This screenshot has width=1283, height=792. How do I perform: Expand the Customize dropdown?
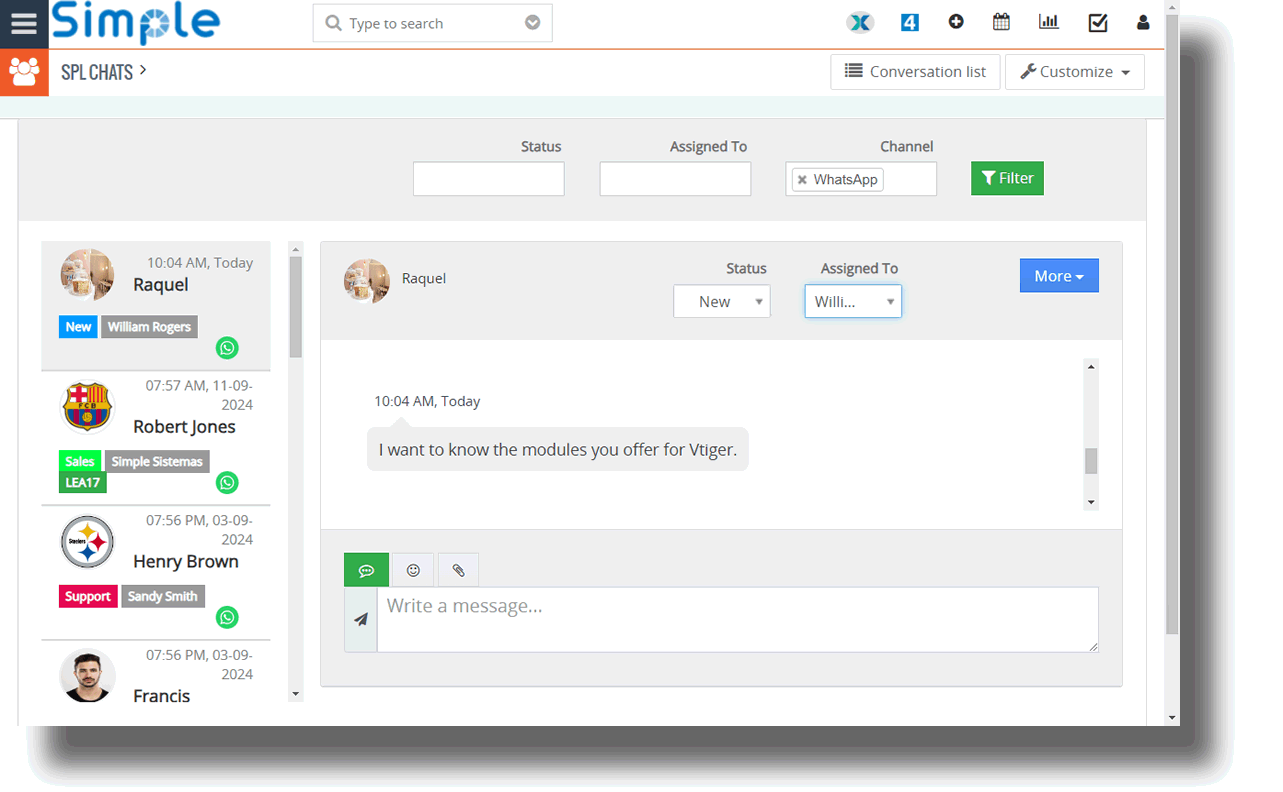[x=1075, y=72]
